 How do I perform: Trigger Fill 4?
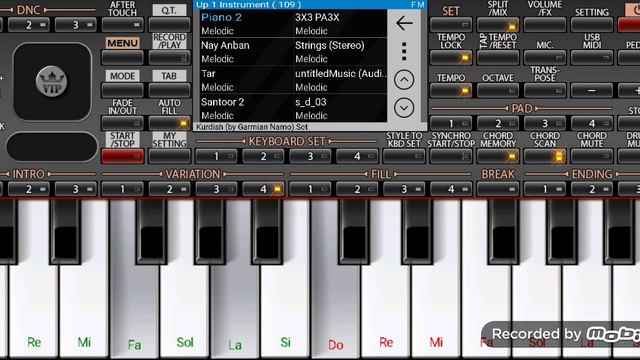(451, 189)
